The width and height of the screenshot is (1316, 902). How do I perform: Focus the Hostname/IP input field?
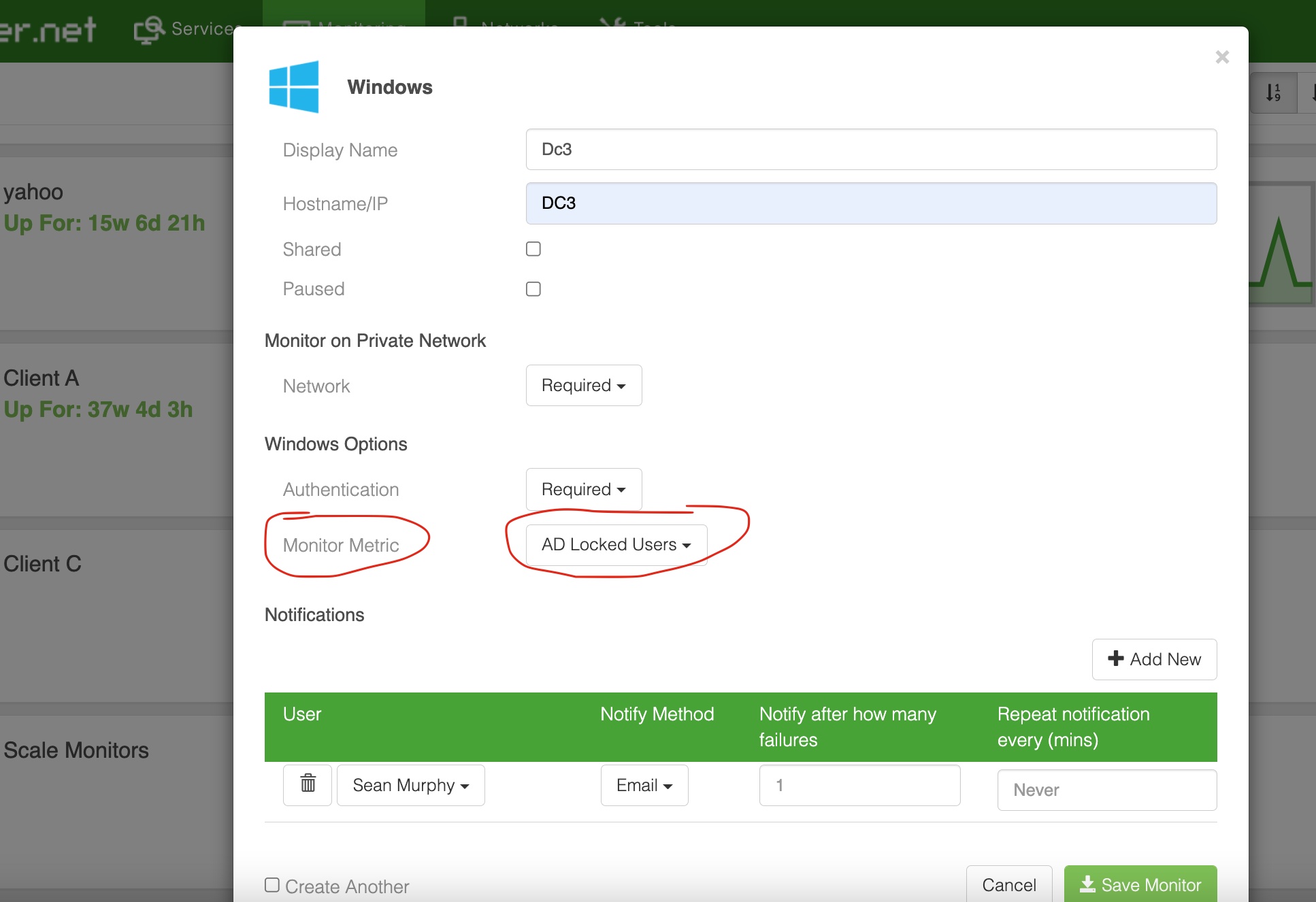click(x=870, y=203)
